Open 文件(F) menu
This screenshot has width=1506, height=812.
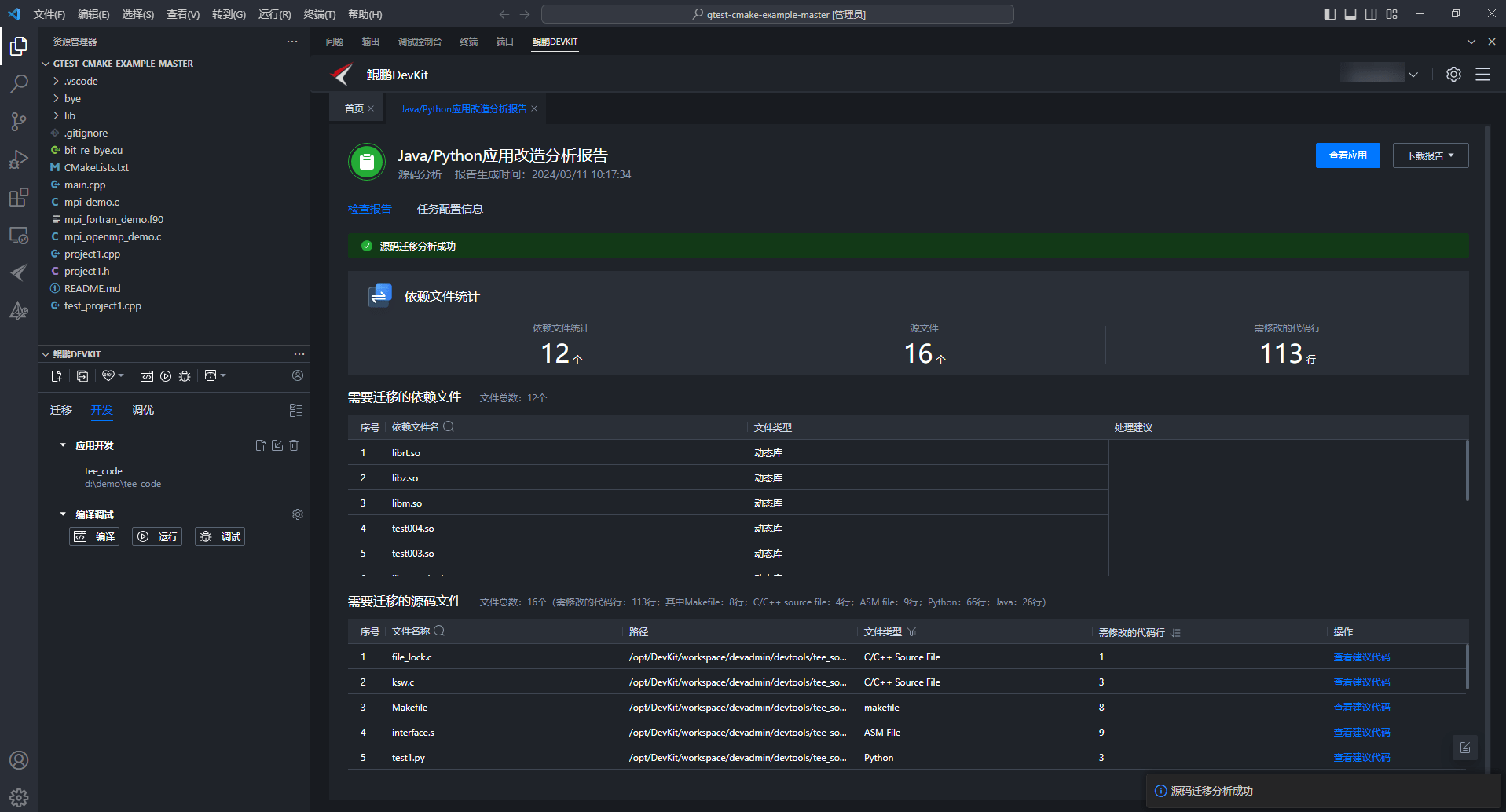[x=49, y=14]
